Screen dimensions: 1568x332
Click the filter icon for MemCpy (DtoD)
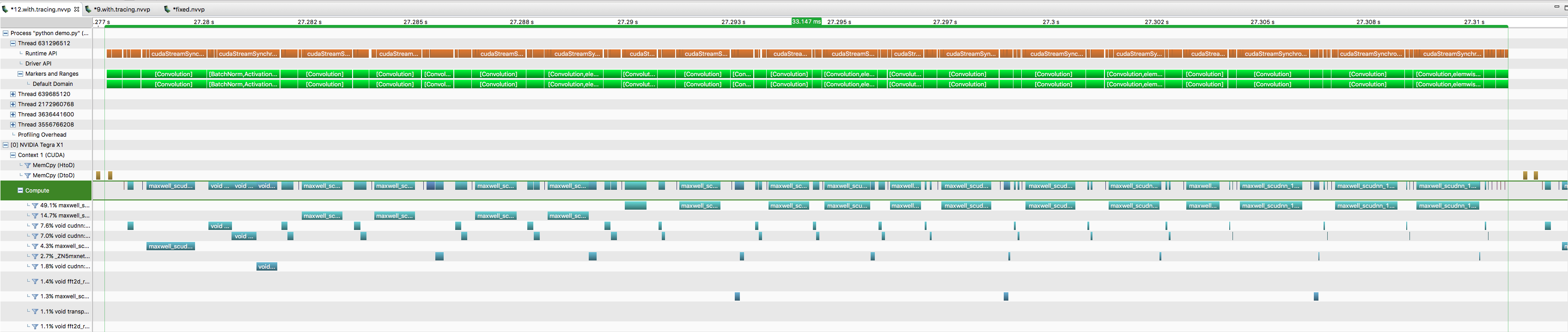(27, 176)
